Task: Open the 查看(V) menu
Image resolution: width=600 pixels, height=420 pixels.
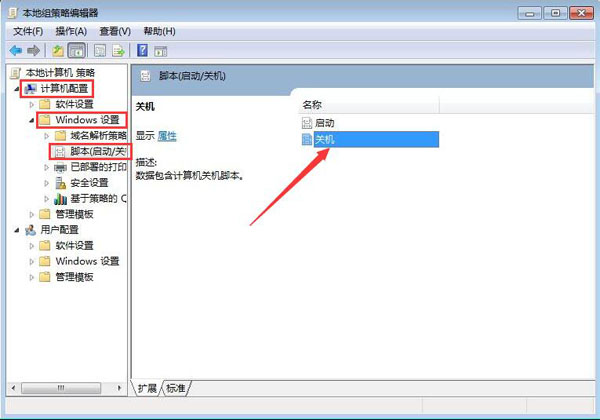Action: pos(115,31)
